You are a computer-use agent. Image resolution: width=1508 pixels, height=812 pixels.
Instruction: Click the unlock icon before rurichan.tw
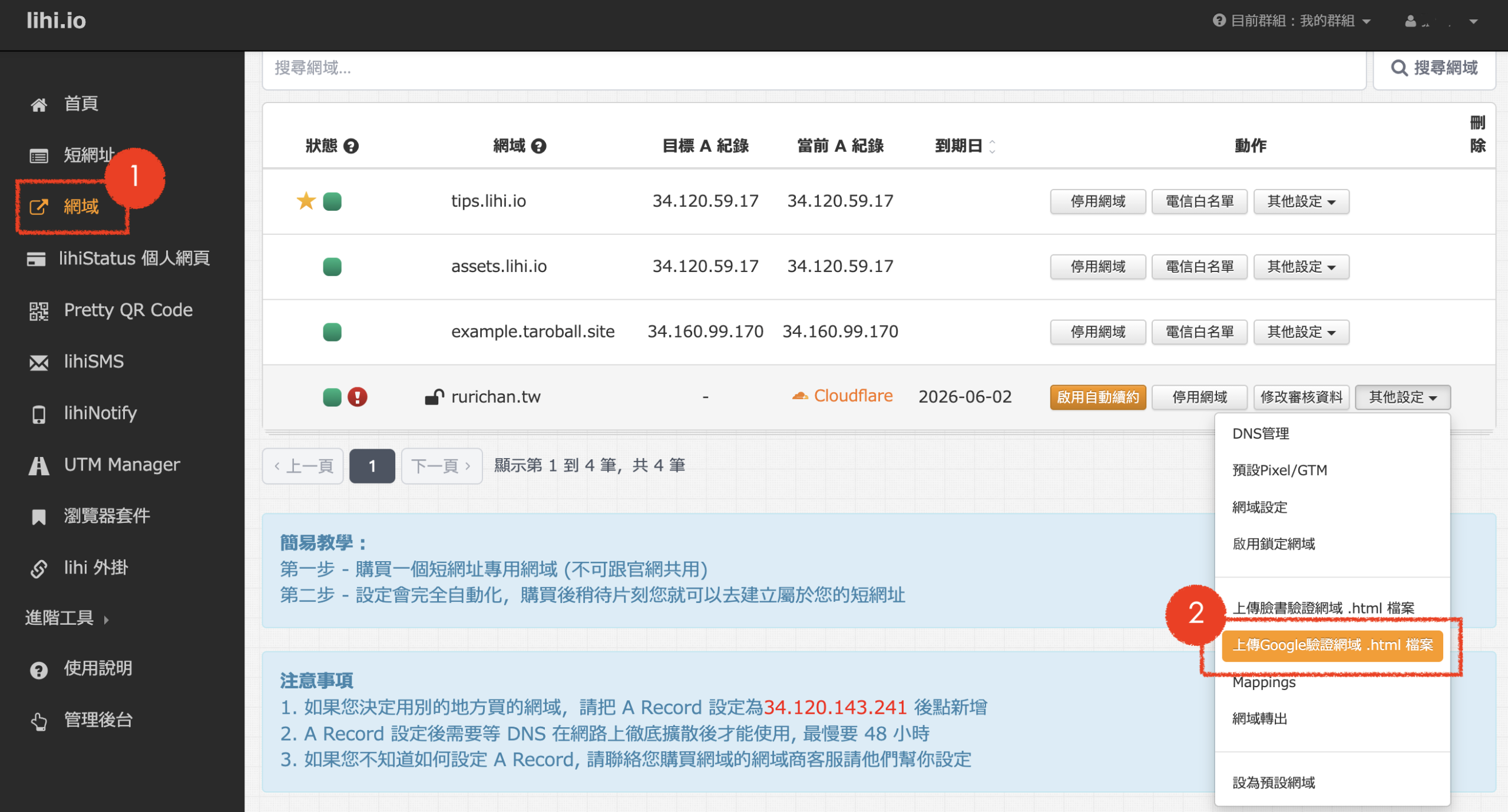(x=434, y=397)
